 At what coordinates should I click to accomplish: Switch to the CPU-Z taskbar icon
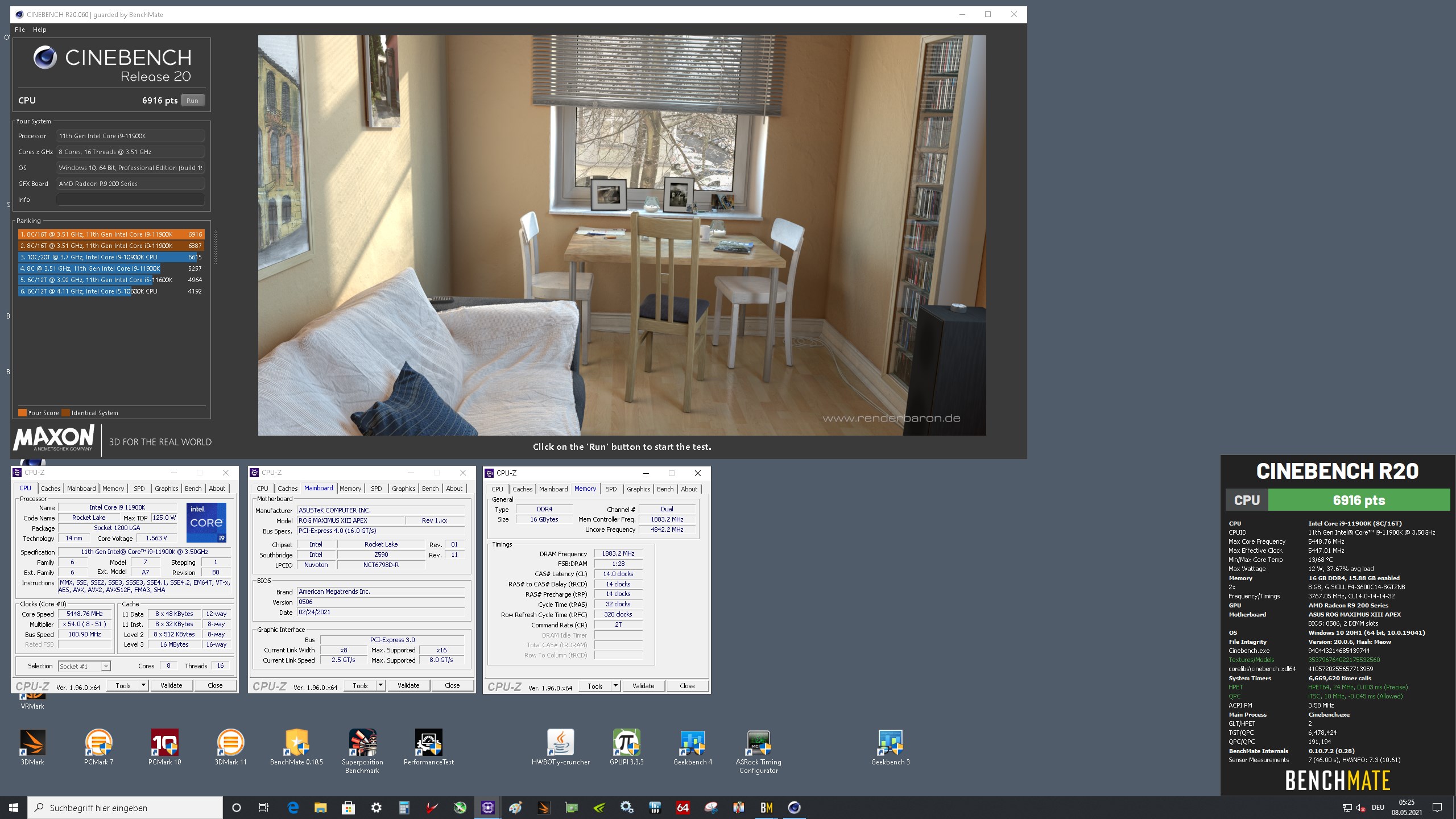488,808
